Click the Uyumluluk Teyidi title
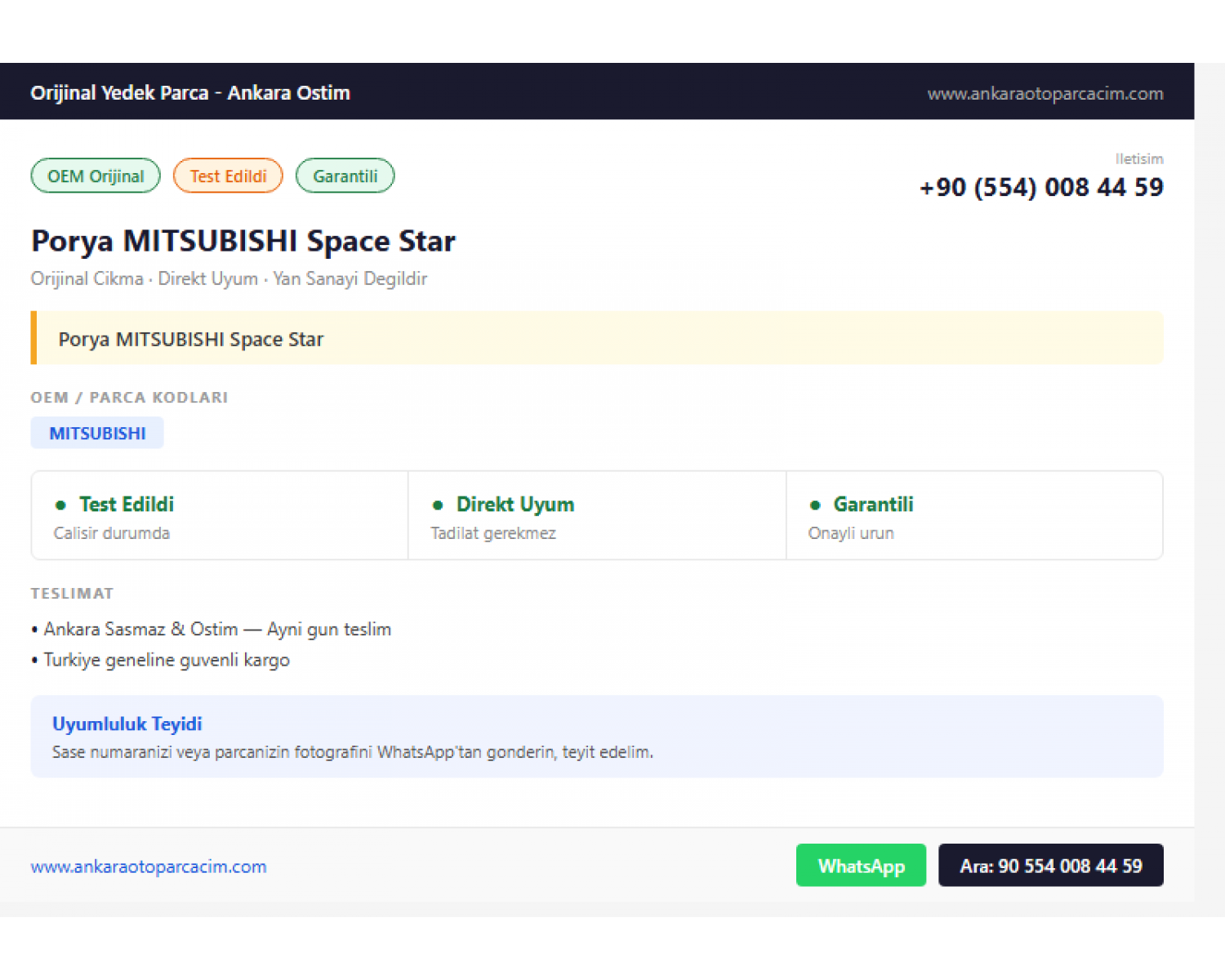Screen dimensions: 1225x980 tap(127, 724)
